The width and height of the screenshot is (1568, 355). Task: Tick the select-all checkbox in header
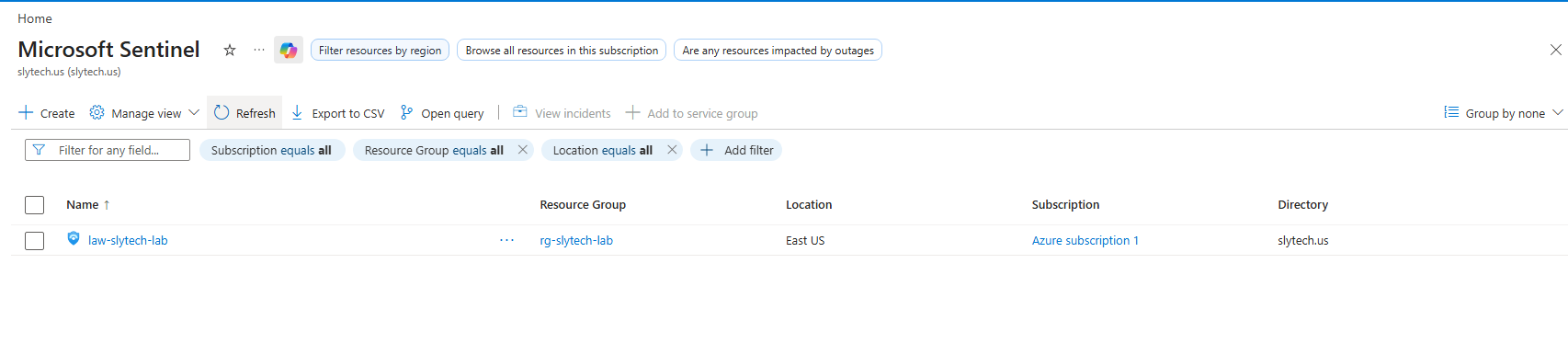(35, 205)
